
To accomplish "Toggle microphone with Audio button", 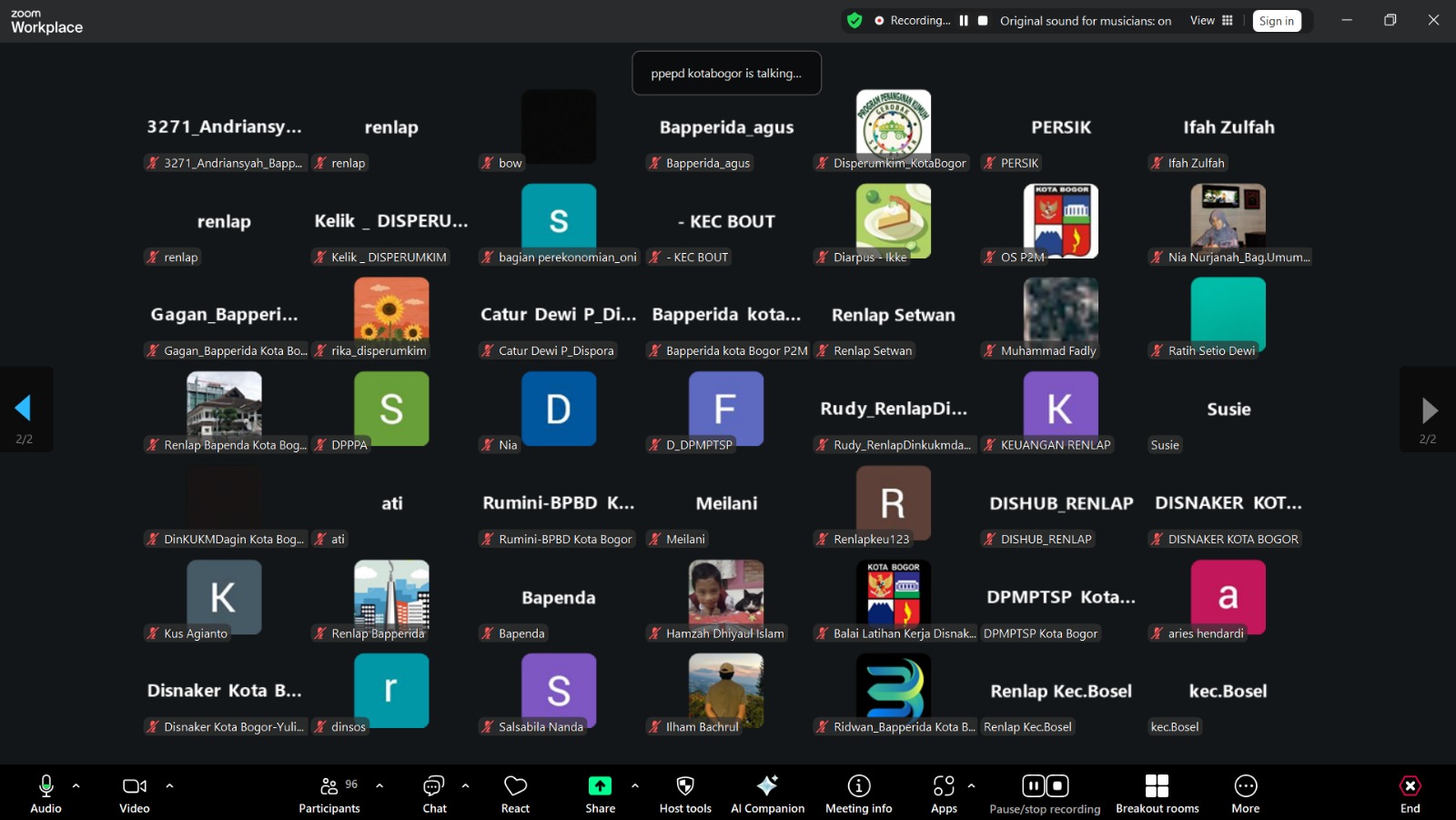I will (45, 793).
